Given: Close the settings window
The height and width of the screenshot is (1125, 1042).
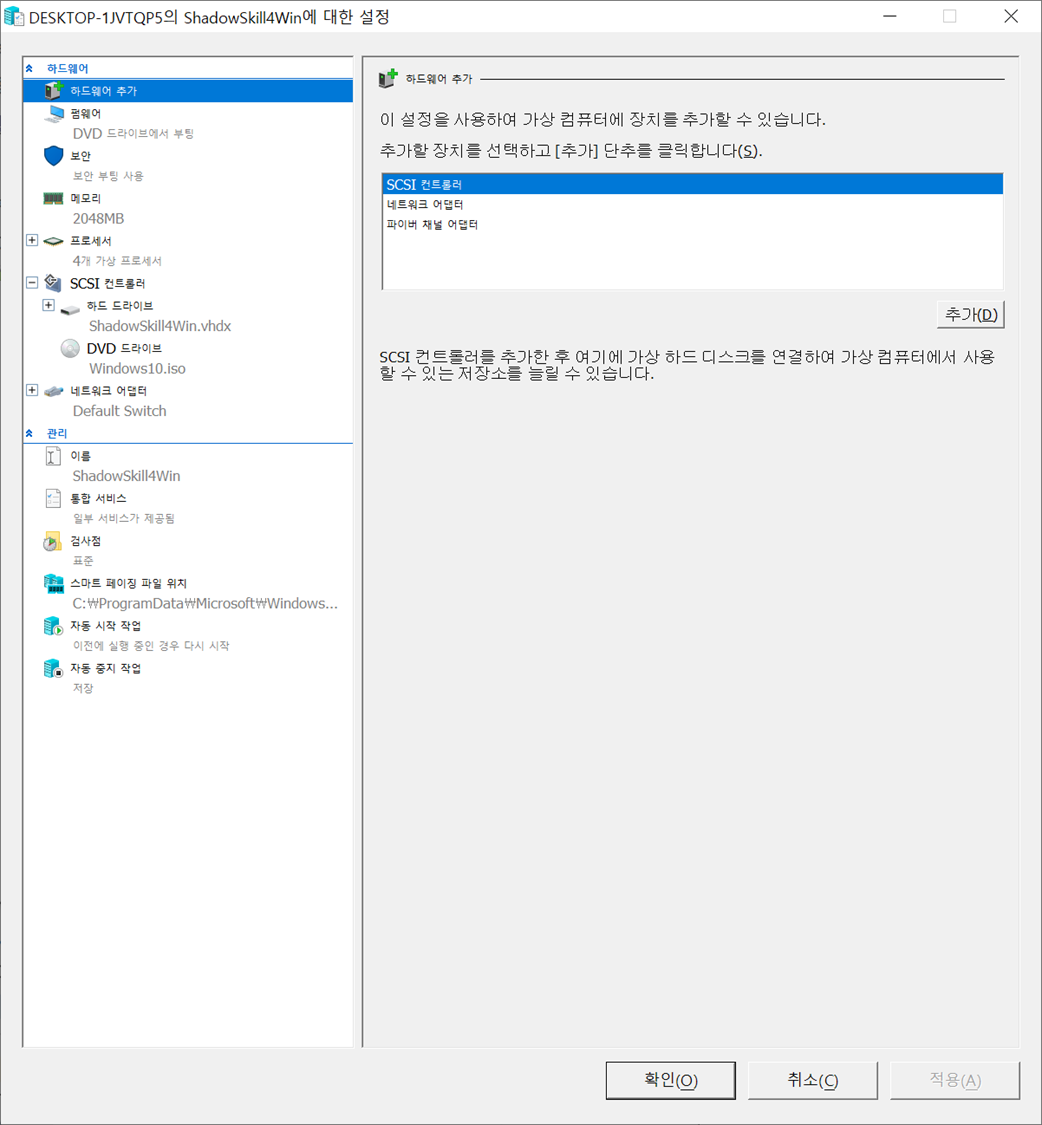Looking at the screenshot, I should [1010, 16].
